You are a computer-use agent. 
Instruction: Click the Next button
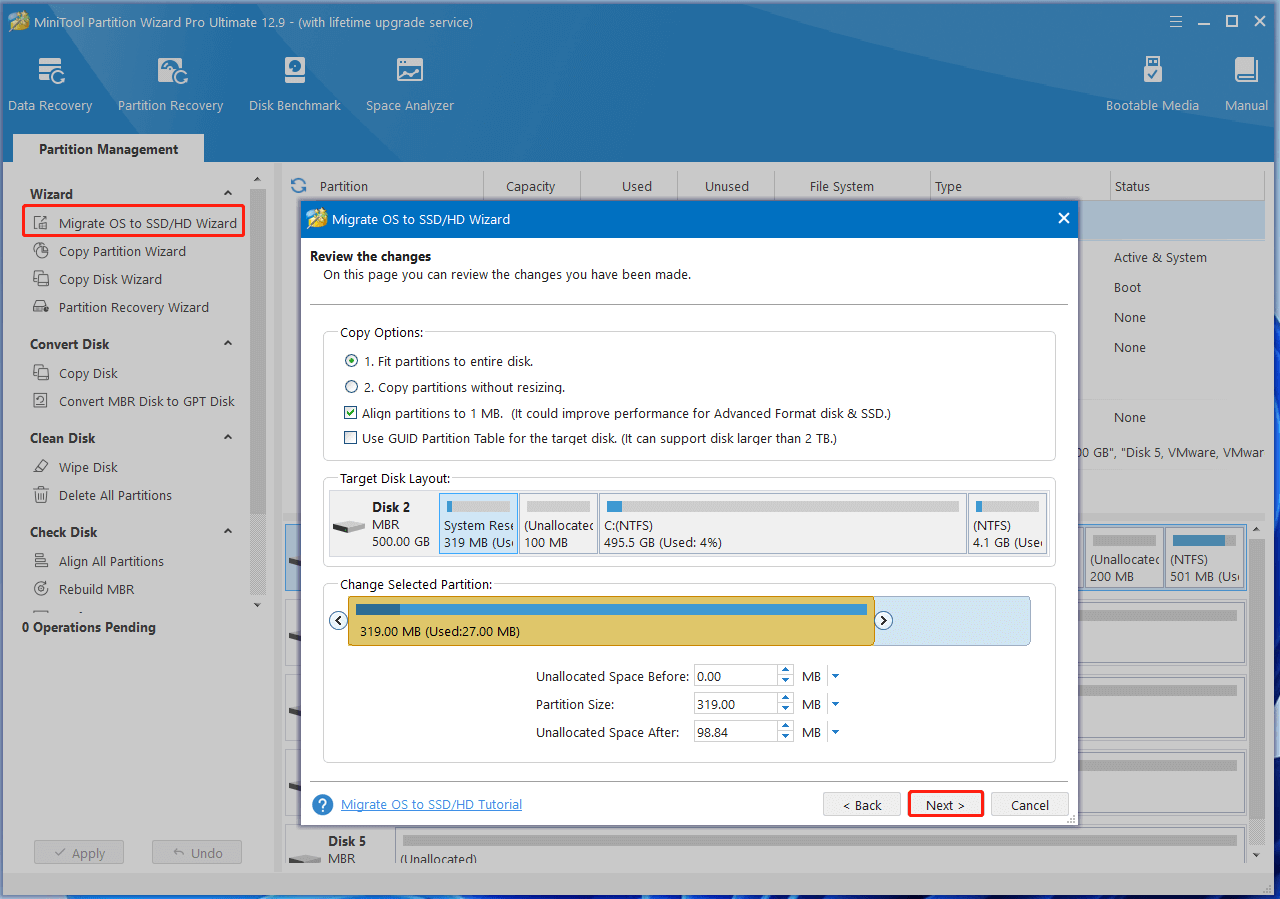click(x=945, y=805)
